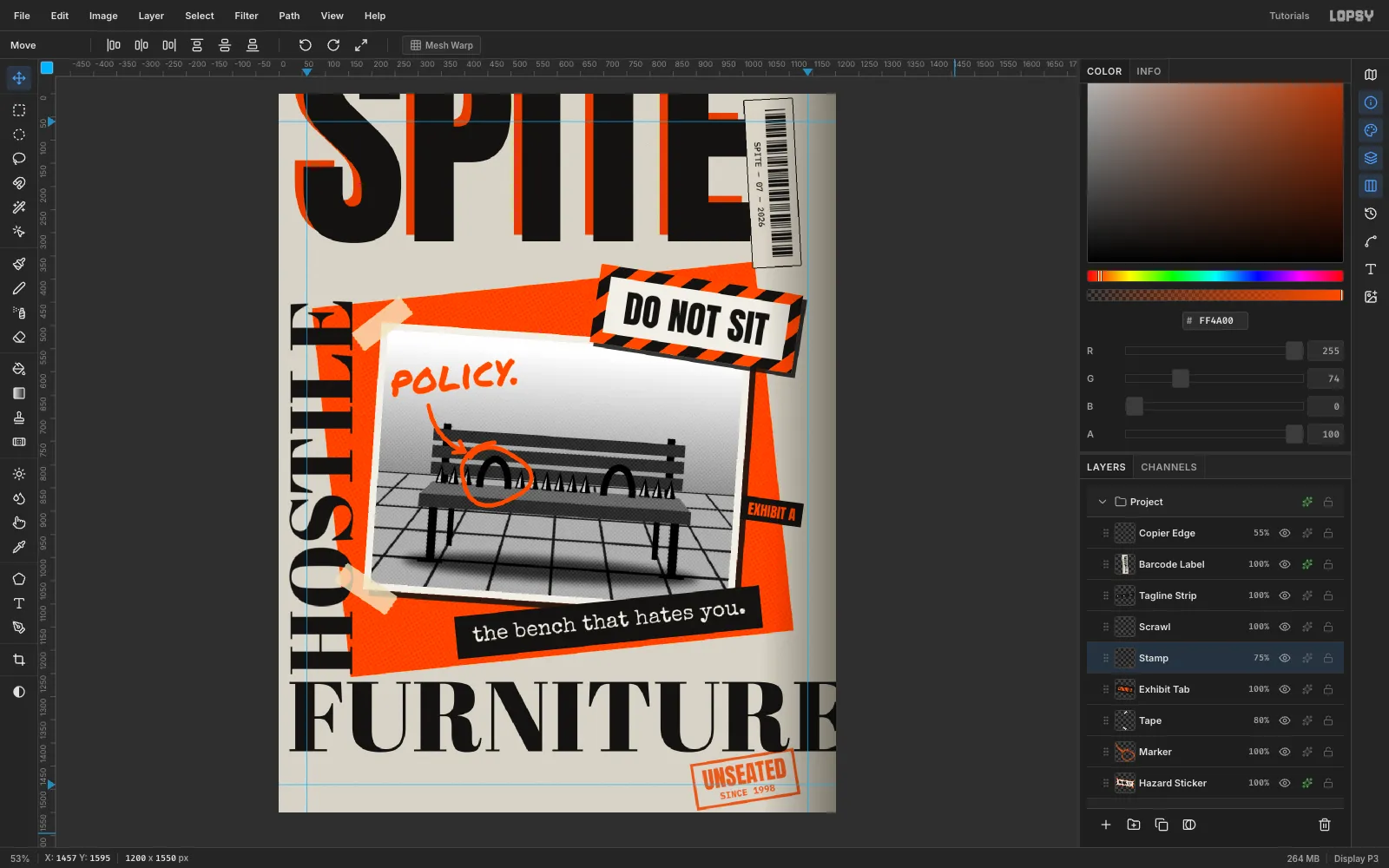
Task: Switch to the Info tab
Action: click(x=1149, y=71)
